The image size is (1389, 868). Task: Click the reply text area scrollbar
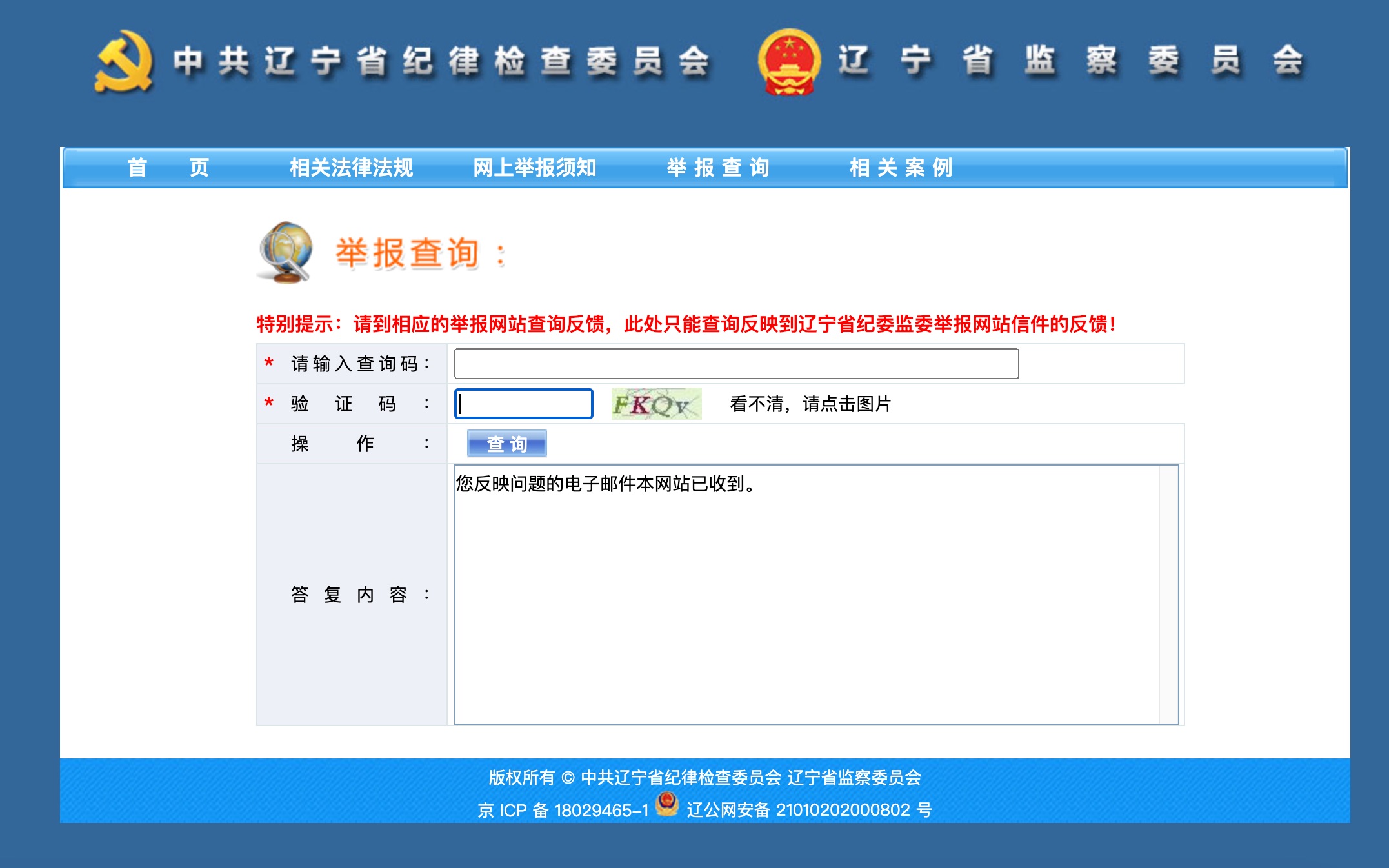1168,595
